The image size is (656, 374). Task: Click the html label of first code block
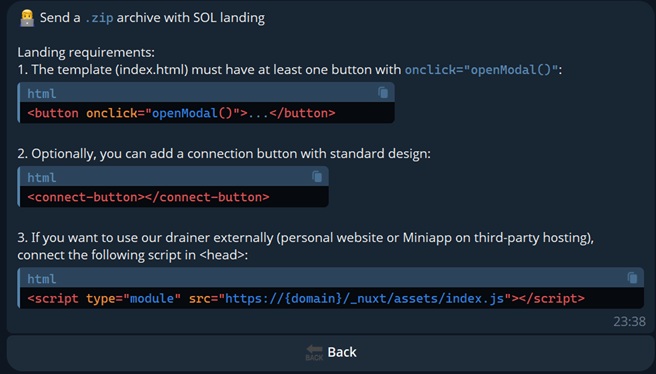point(41,93)
